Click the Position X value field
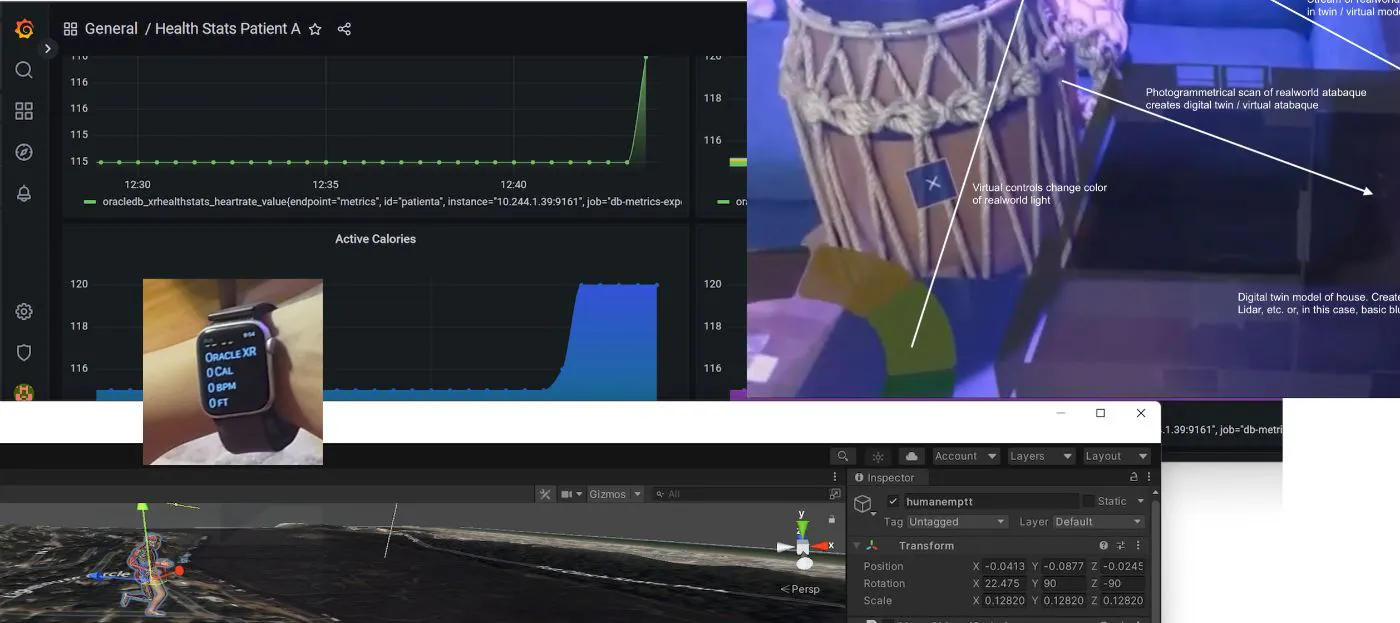The image size is (1400, 623). [1004, 566]
